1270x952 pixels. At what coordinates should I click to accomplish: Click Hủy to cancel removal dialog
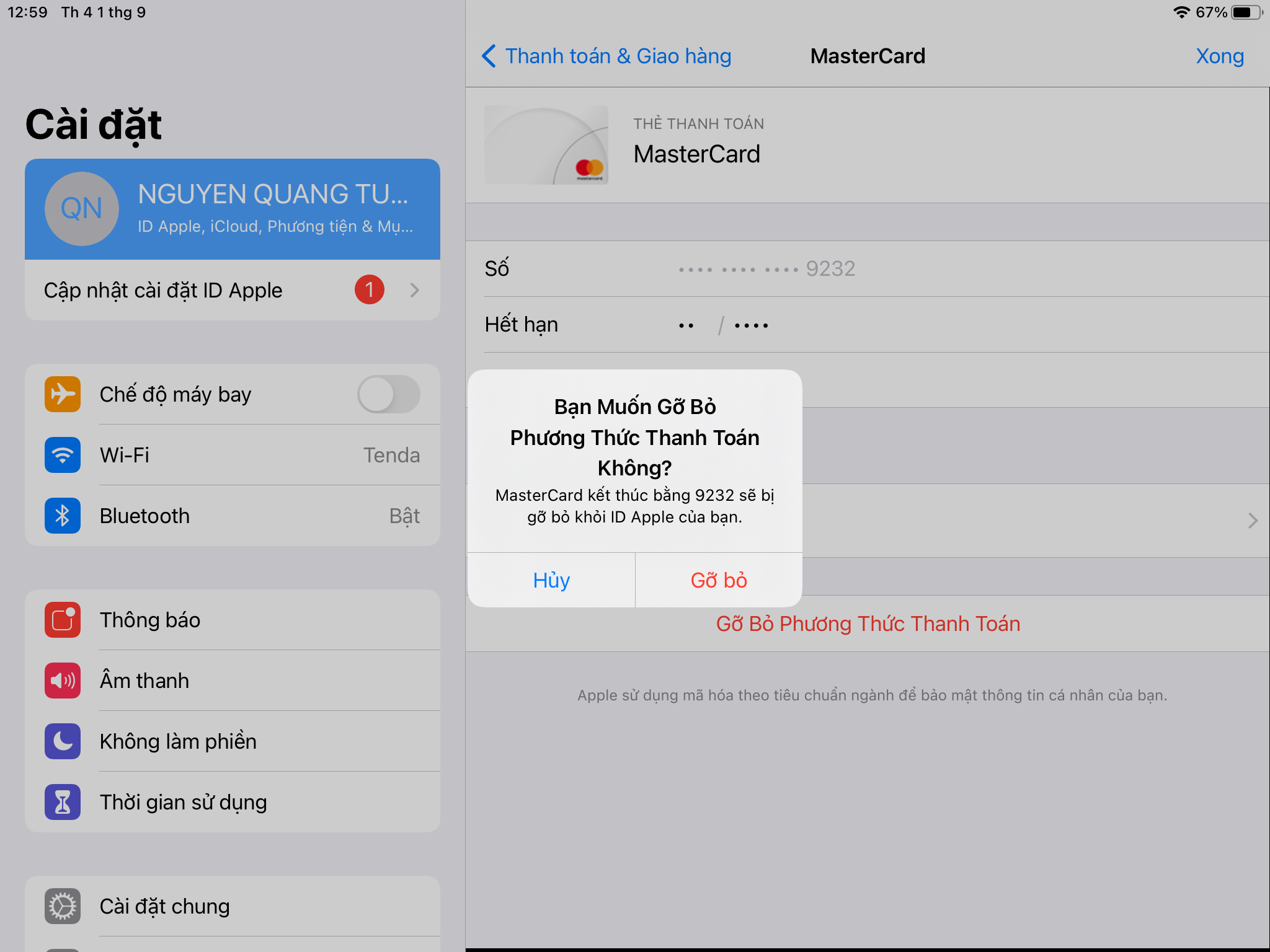554,578
